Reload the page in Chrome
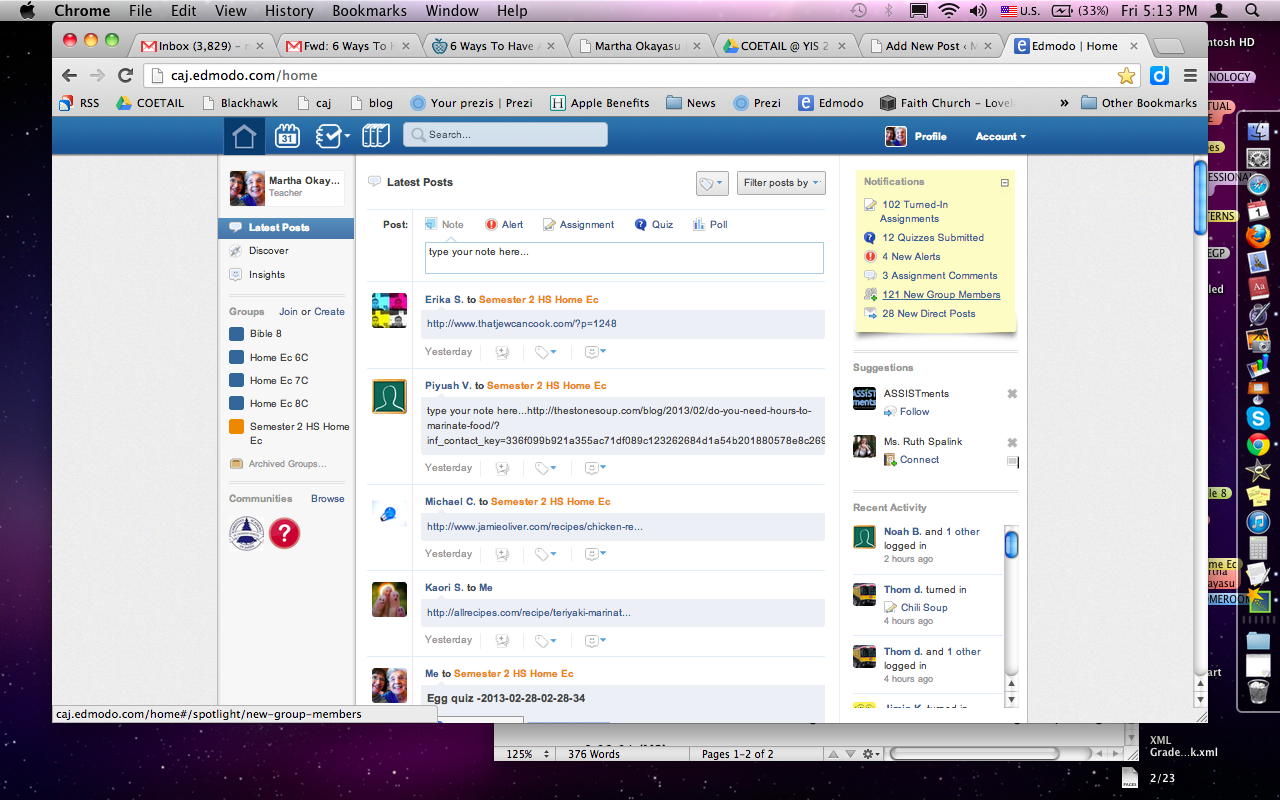 pyautogui.click(x=125, y=75)
